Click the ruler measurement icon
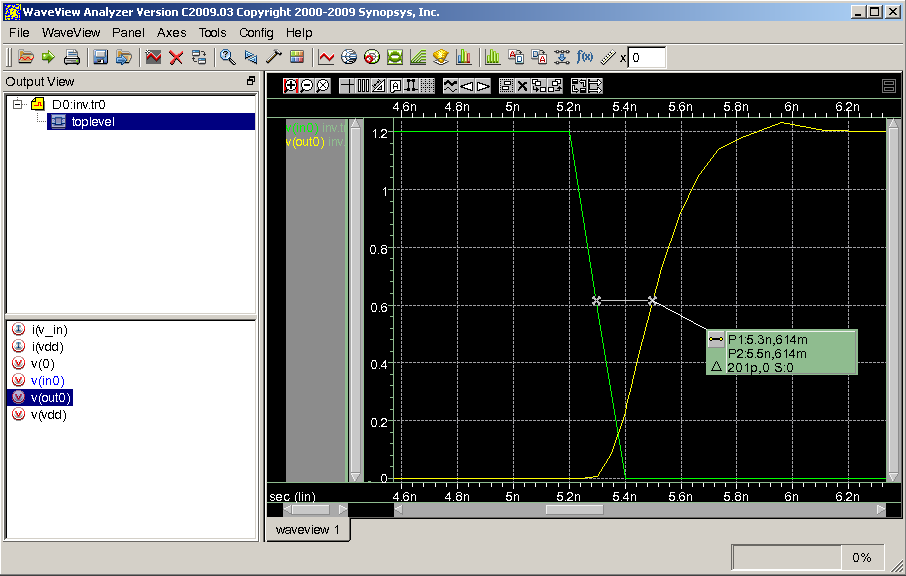The width and height of the screenshot is (906, 576). [x=608, y=57]
